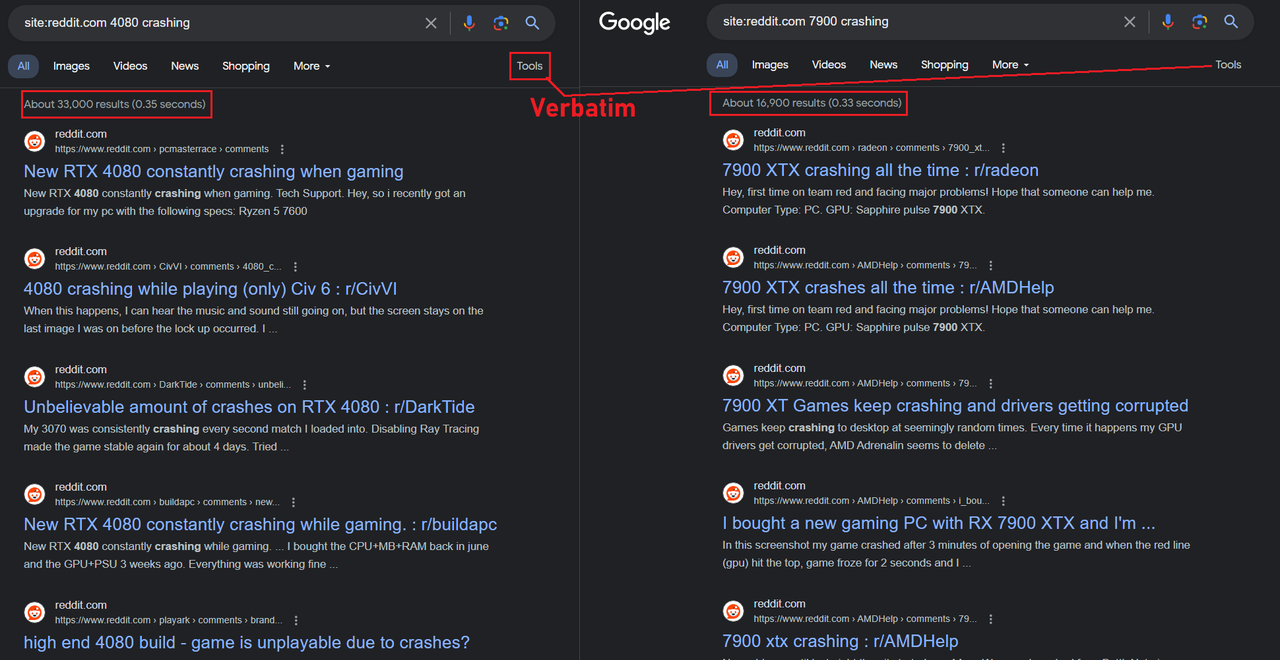Open 'high end 4080 build' result

pyautogui.click(x=247, y=642)
